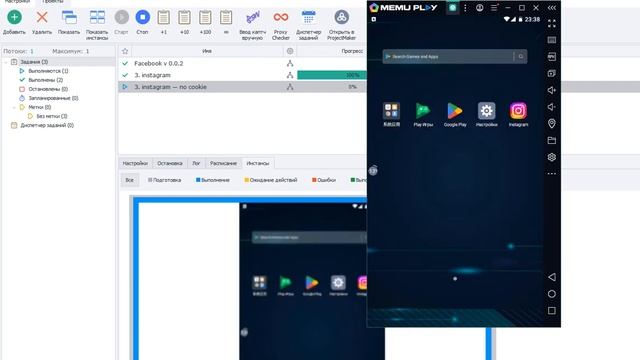Filter instances by Ожидание действий

click(x=271, y=180)
